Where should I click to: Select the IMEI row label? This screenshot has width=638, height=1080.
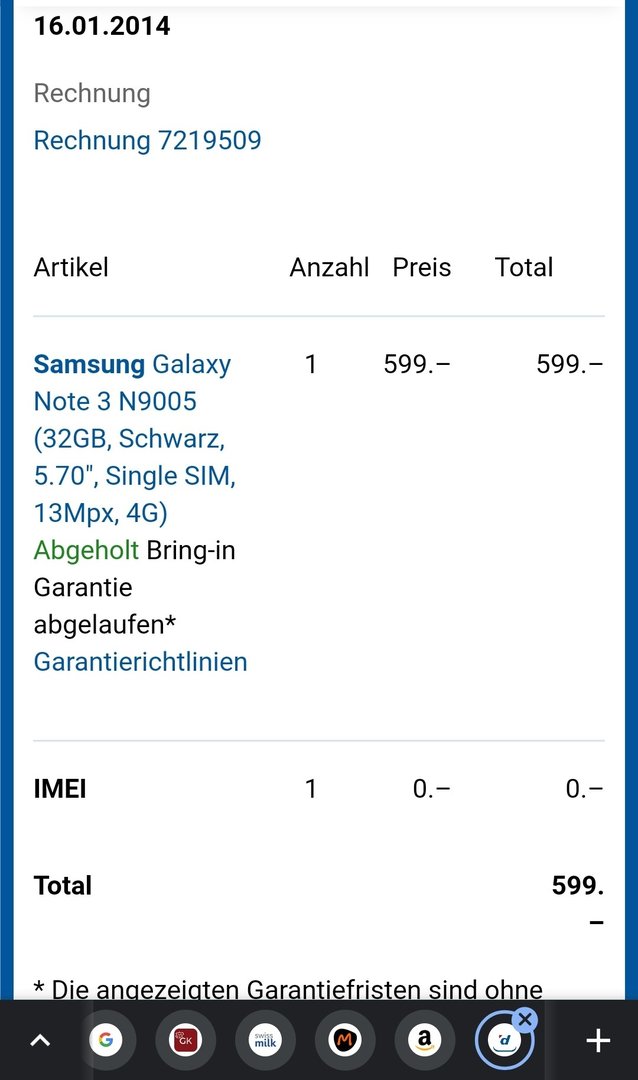point(60,789)
